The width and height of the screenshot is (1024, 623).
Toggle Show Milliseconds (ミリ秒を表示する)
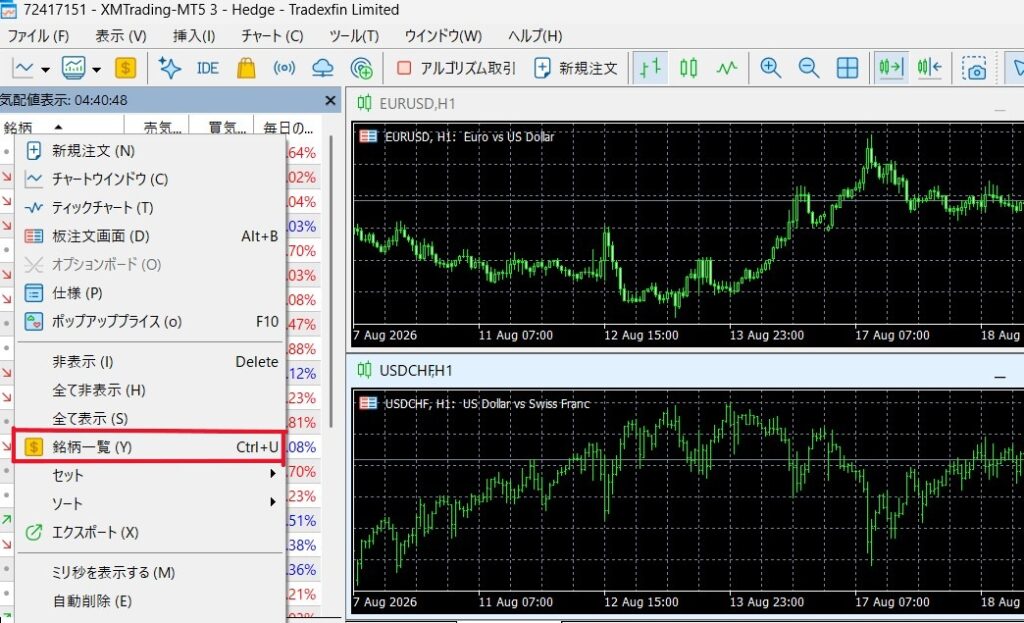[x=150, y=573]
